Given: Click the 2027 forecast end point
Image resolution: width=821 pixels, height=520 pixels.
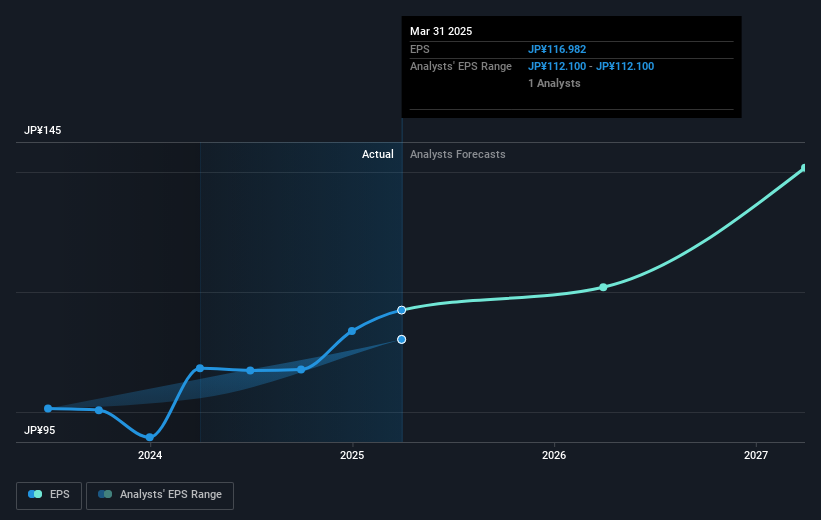Looking at the screenshot, I should (804, 168).
